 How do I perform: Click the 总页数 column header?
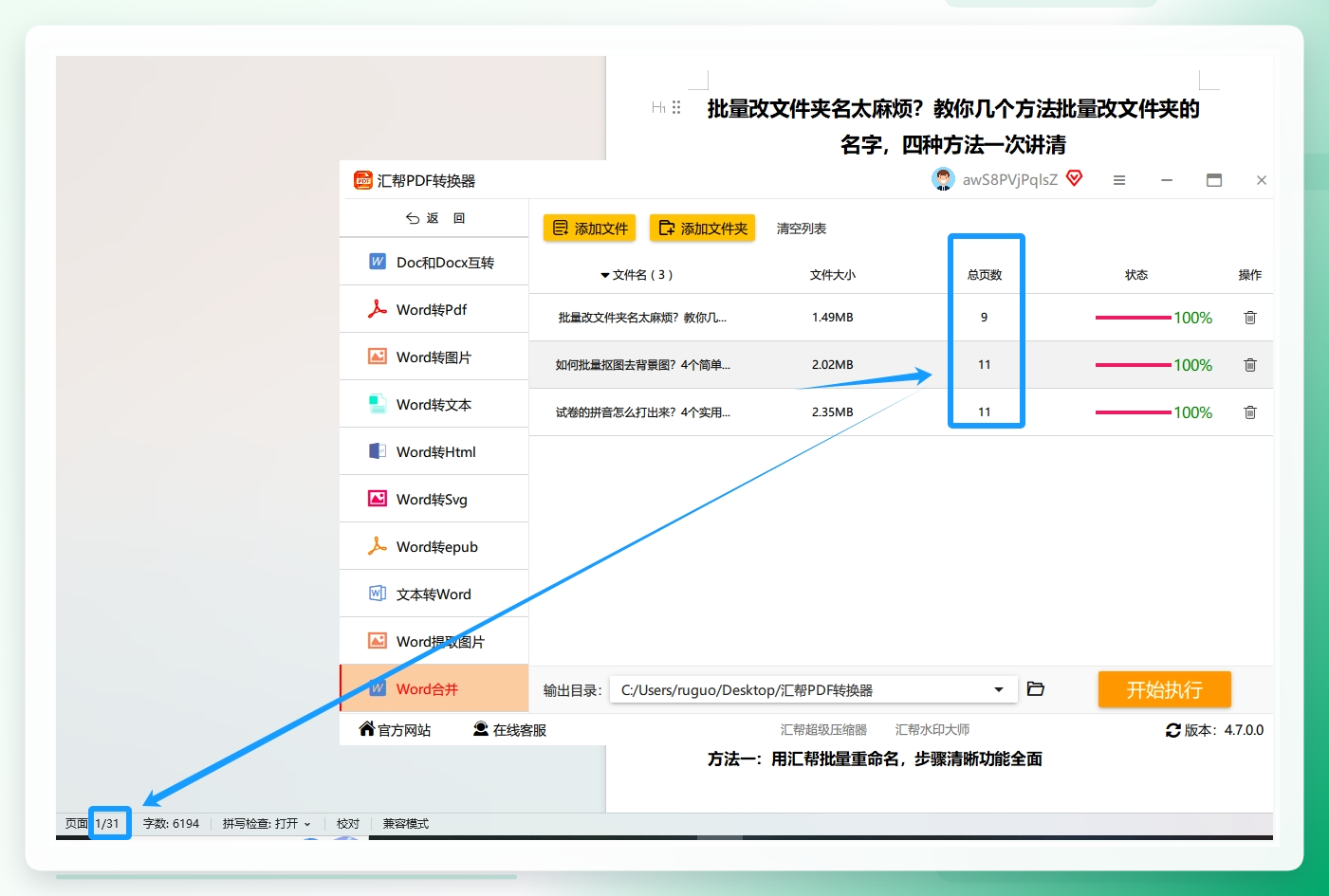tap(984, 275)
